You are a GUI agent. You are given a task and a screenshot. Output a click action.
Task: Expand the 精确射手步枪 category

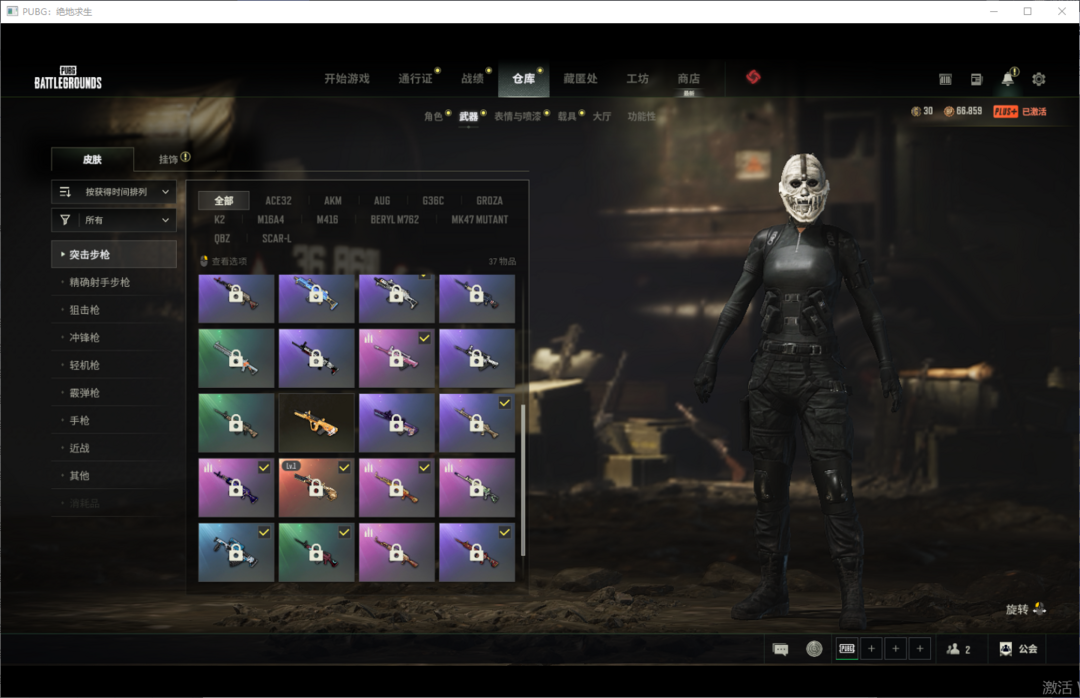[x=114, y=282]
